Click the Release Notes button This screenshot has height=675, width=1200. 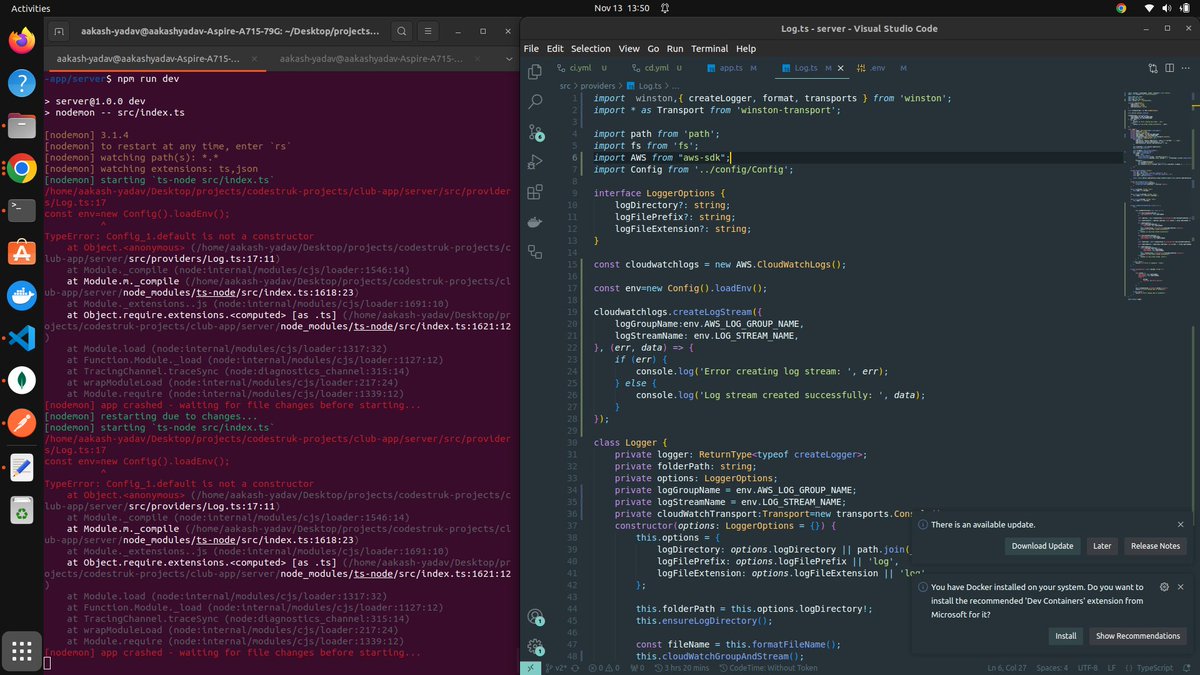pos(1156,546)
